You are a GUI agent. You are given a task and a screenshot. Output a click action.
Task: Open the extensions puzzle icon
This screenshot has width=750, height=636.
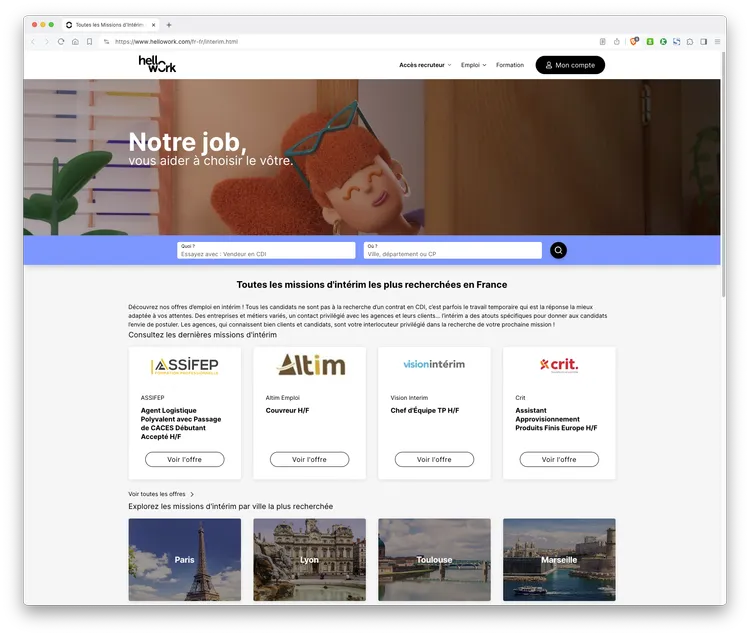point(690,42)
